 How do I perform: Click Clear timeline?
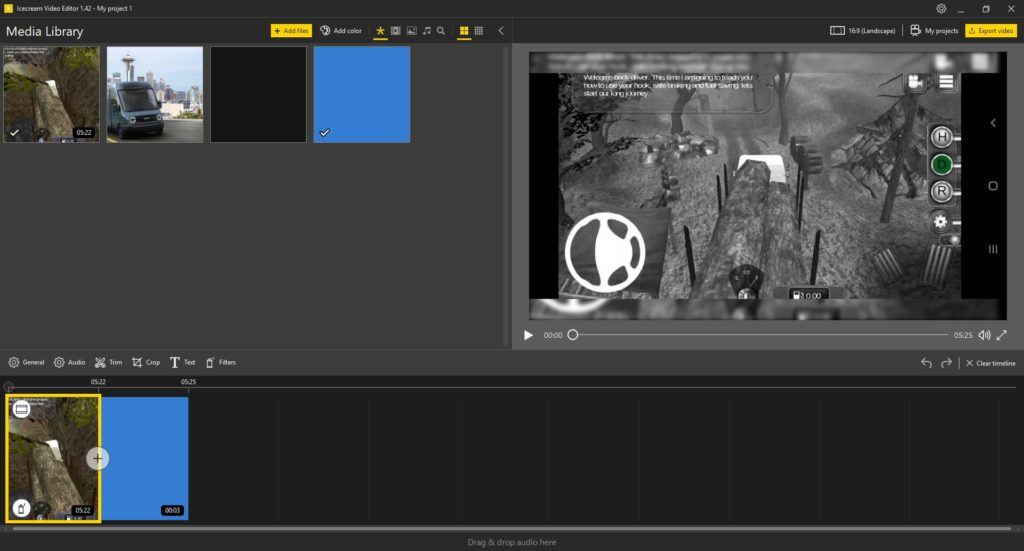click(x=990, y=363)
